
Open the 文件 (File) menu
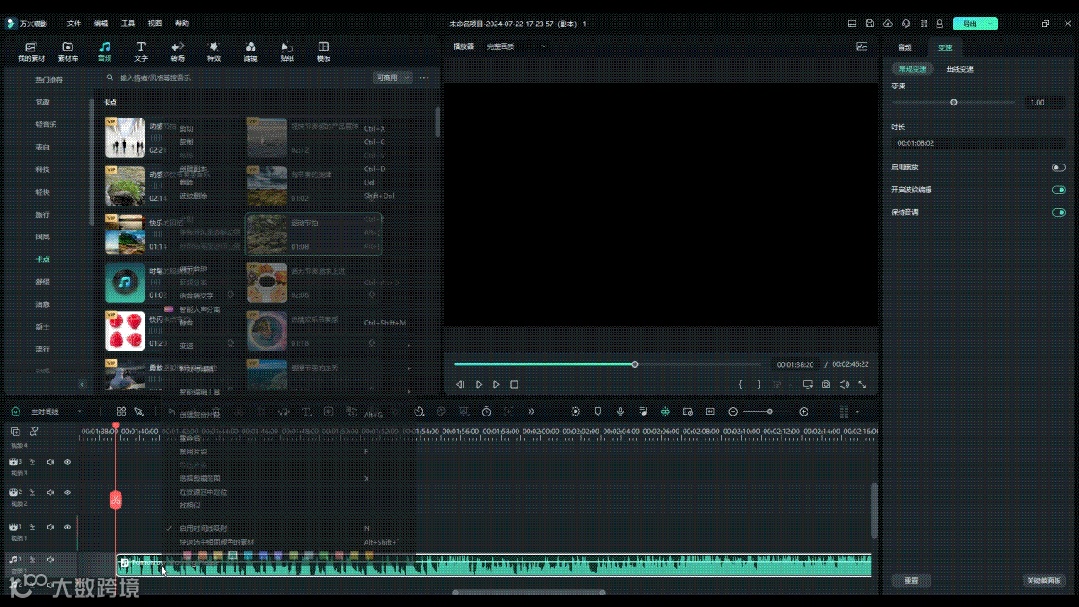74,23
